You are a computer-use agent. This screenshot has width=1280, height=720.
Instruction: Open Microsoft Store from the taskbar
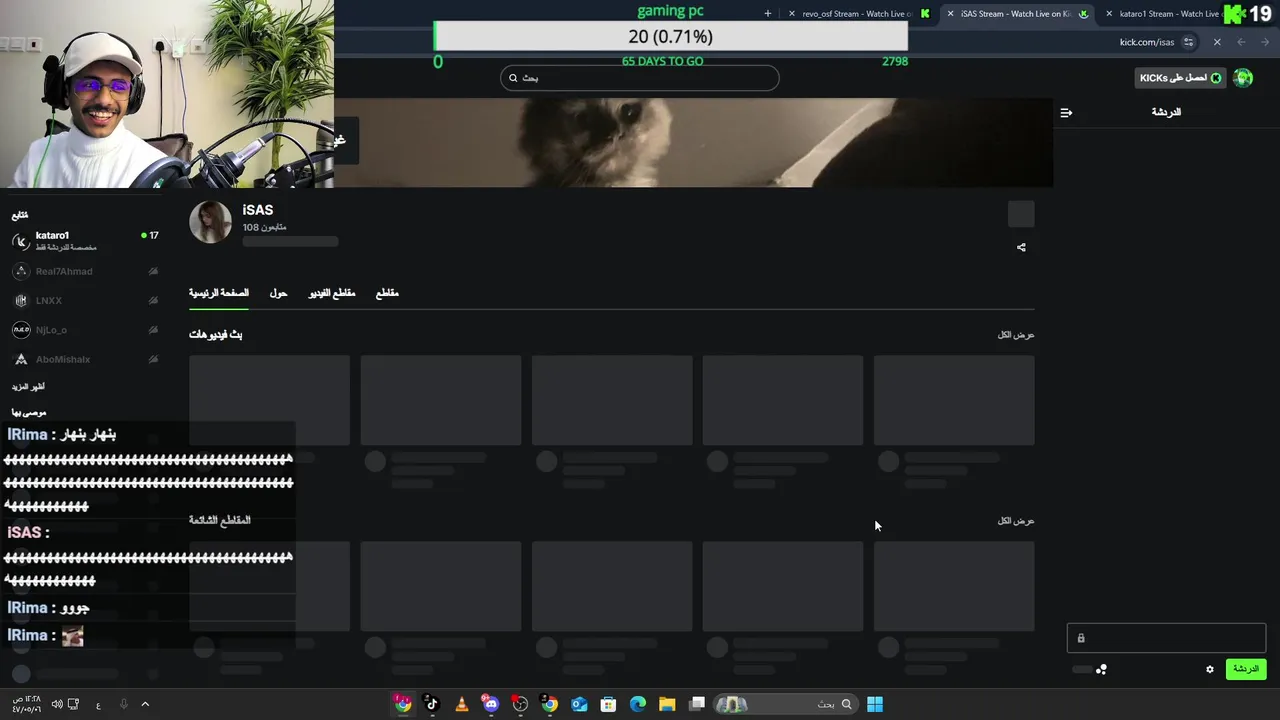tap(608, 704)
